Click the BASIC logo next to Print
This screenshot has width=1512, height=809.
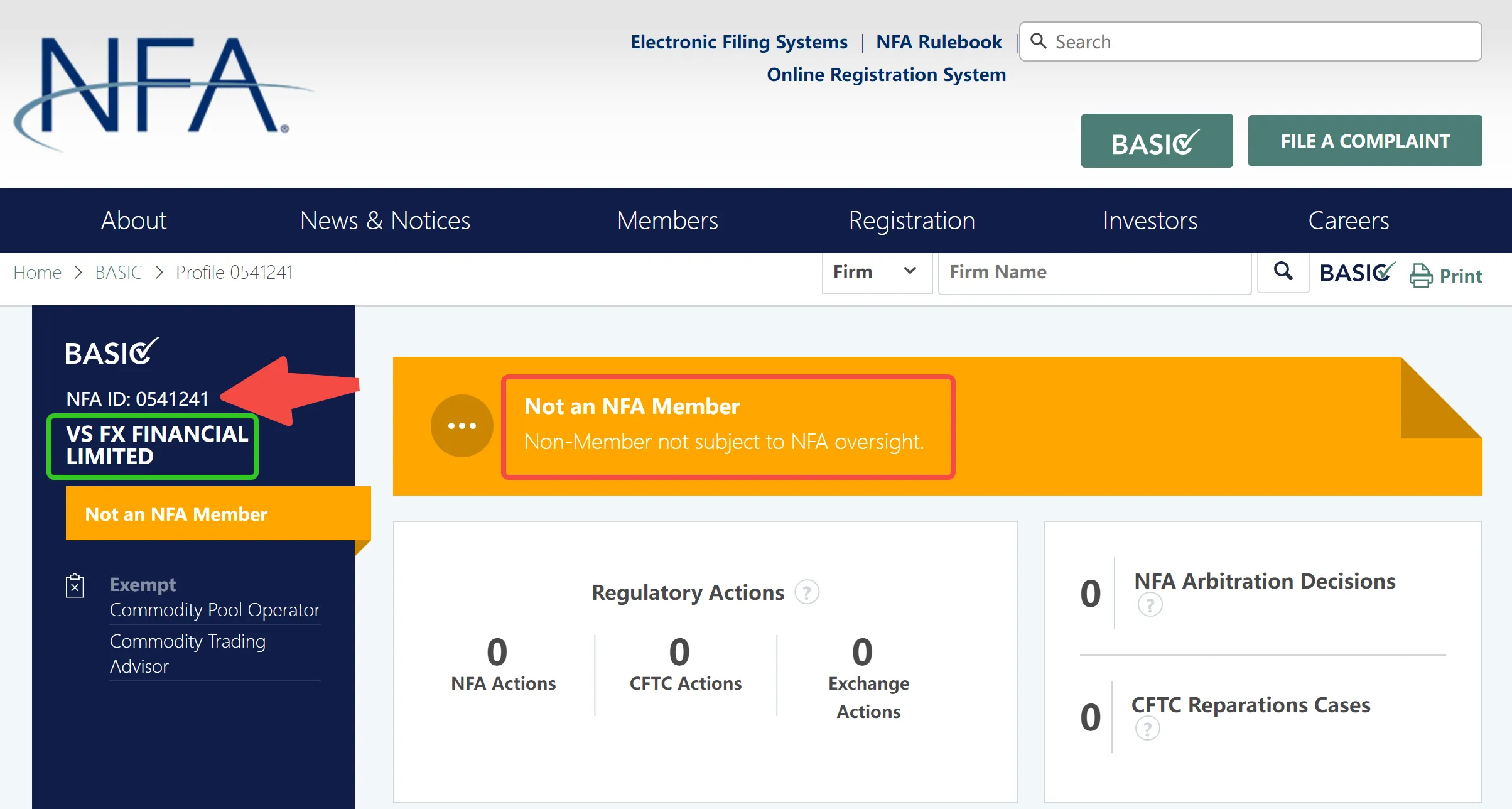(1358, 273)
